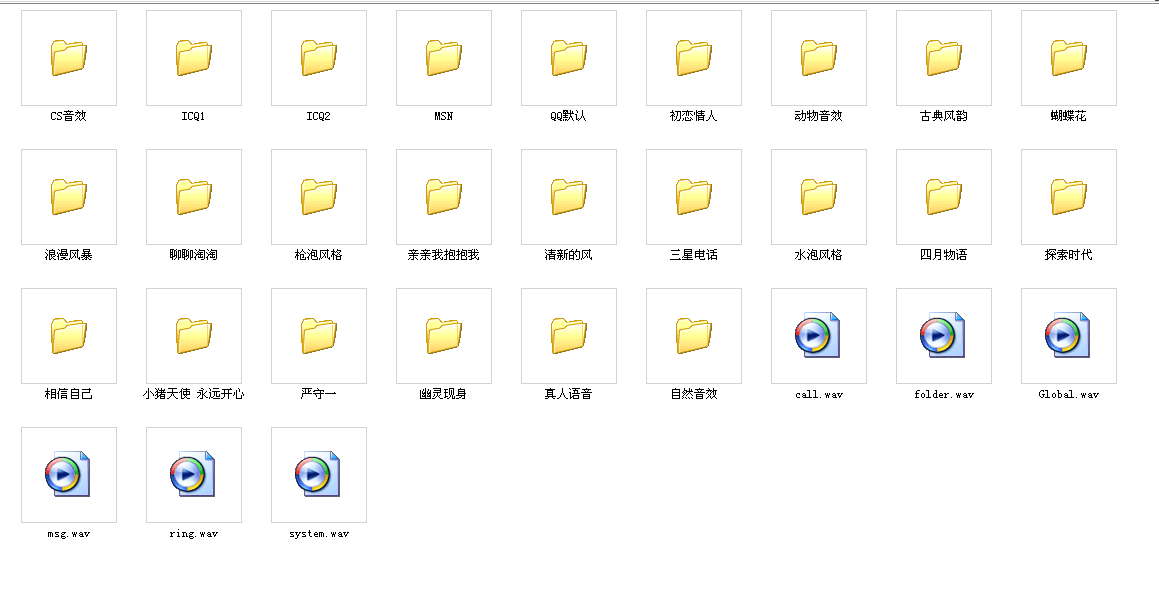
Task: Open the folder.wav sound file
Action: 942,336
